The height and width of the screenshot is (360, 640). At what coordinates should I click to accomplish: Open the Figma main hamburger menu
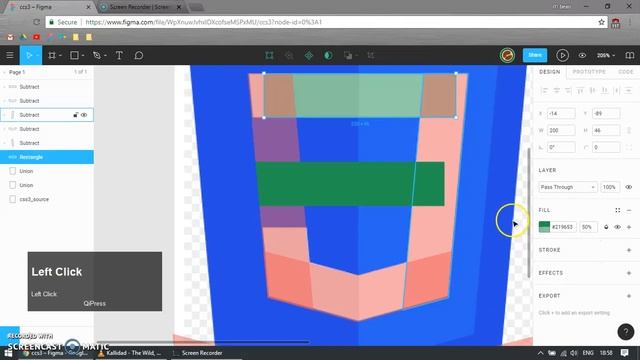coord(10,55)
